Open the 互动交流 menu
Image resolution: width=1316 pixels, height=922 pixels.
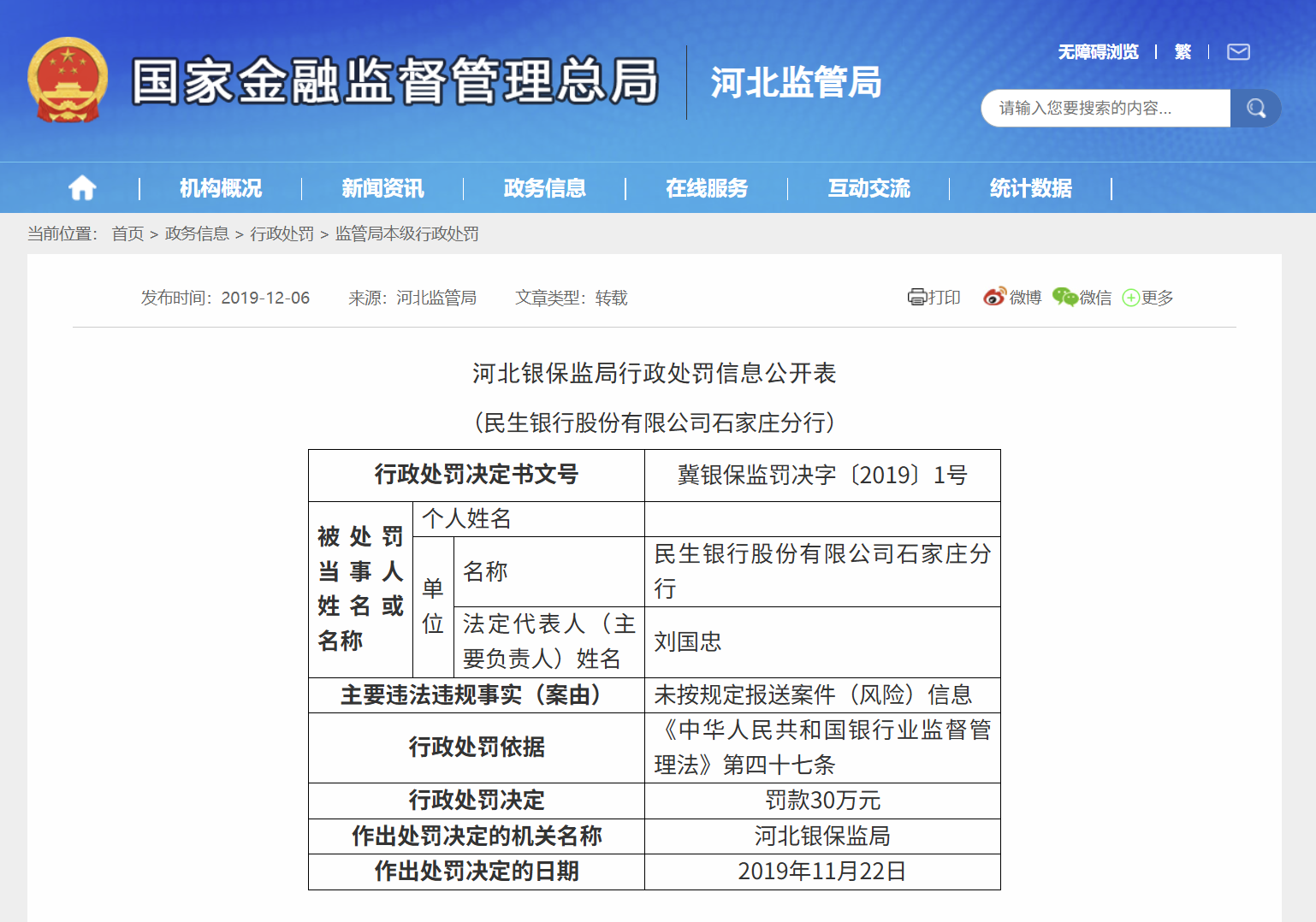[x=869, y=188]
